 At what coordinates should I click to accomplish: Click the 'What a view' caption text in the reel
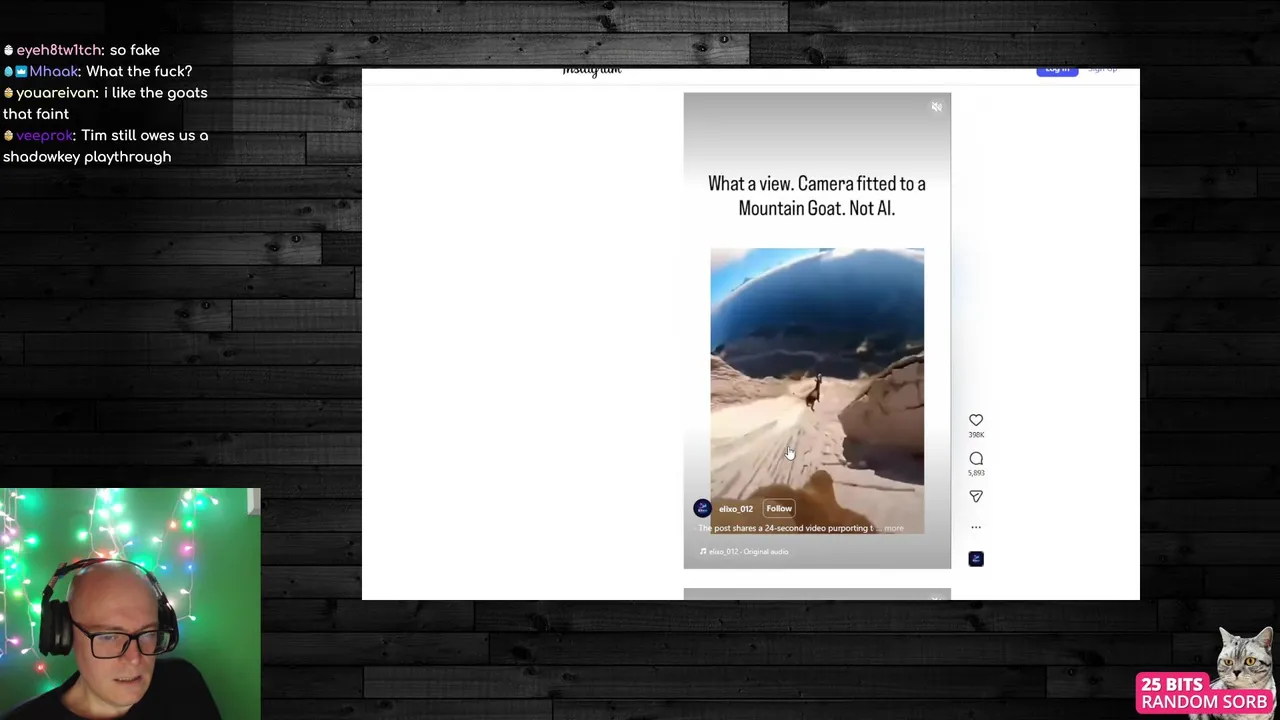tap(817, 196)
